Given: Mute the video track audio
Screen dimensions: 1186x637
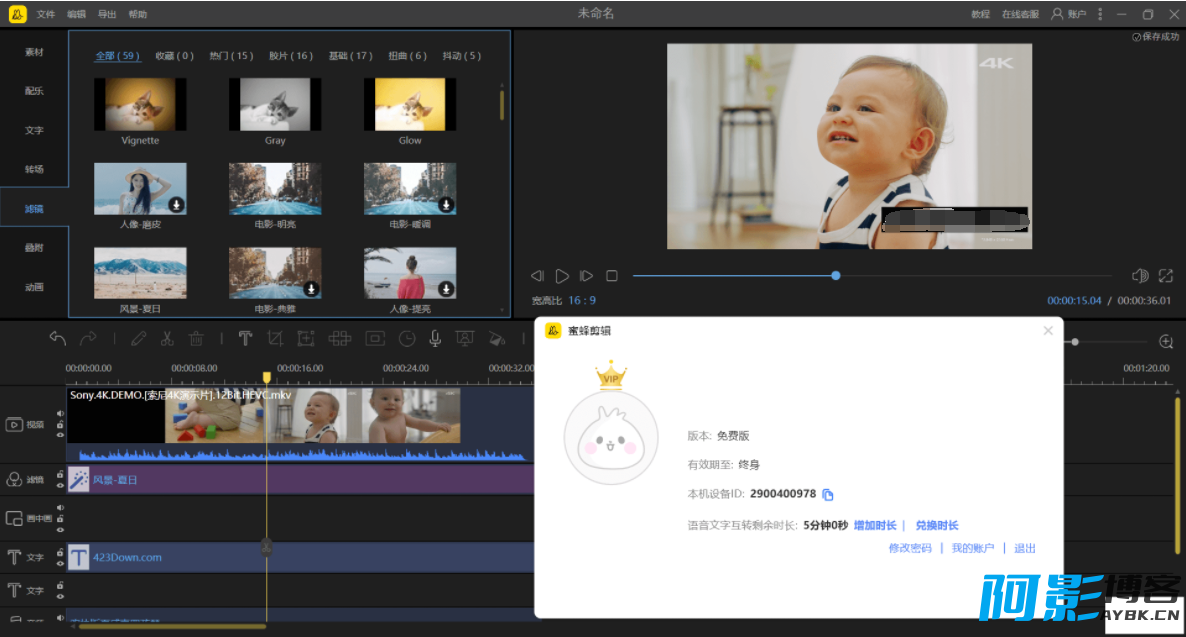Looking at the screenshot, I should 60,413.
